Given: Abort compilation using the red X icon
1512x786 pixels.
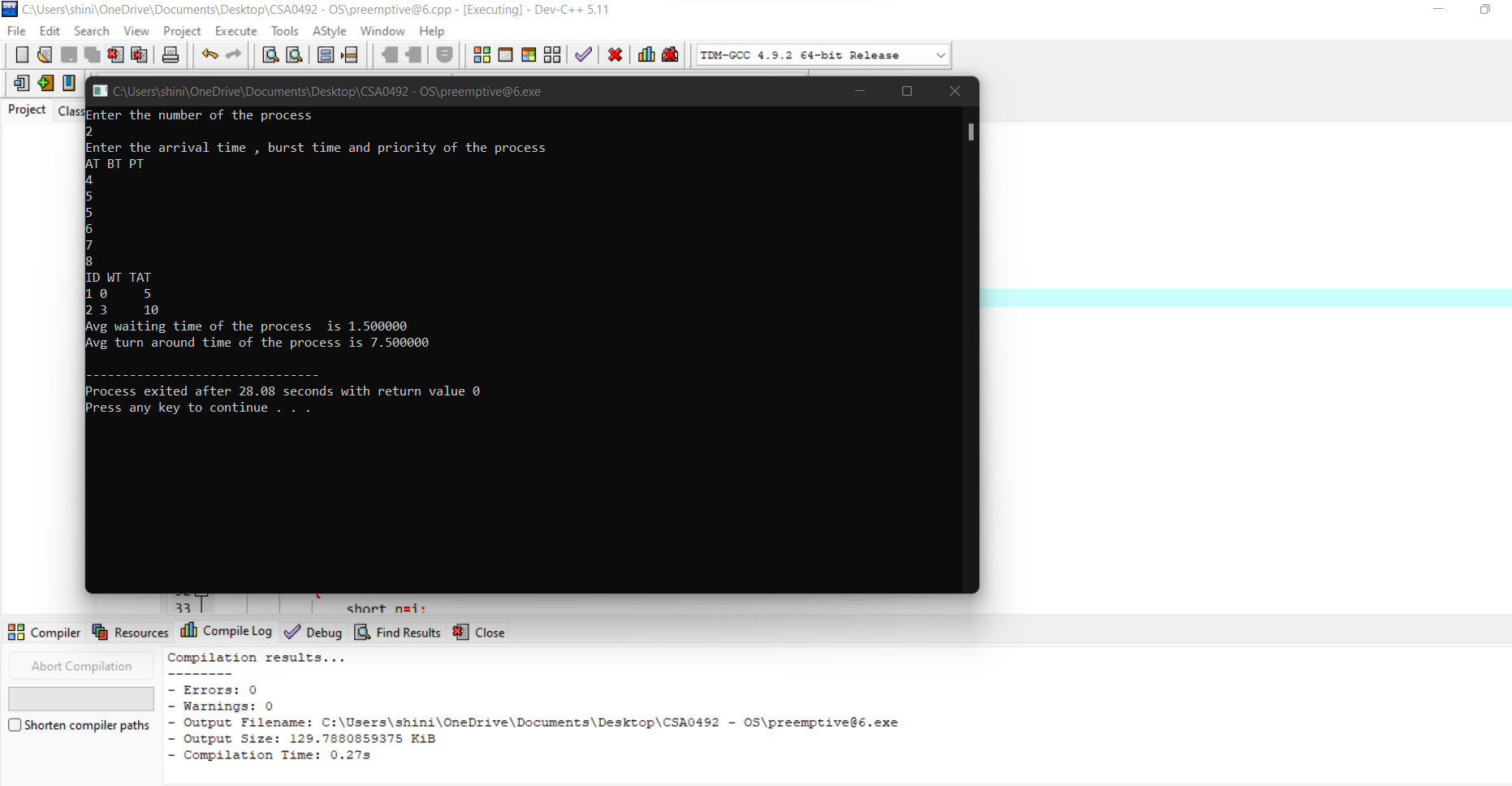Looking at the screenshot, I should [615, 54].
